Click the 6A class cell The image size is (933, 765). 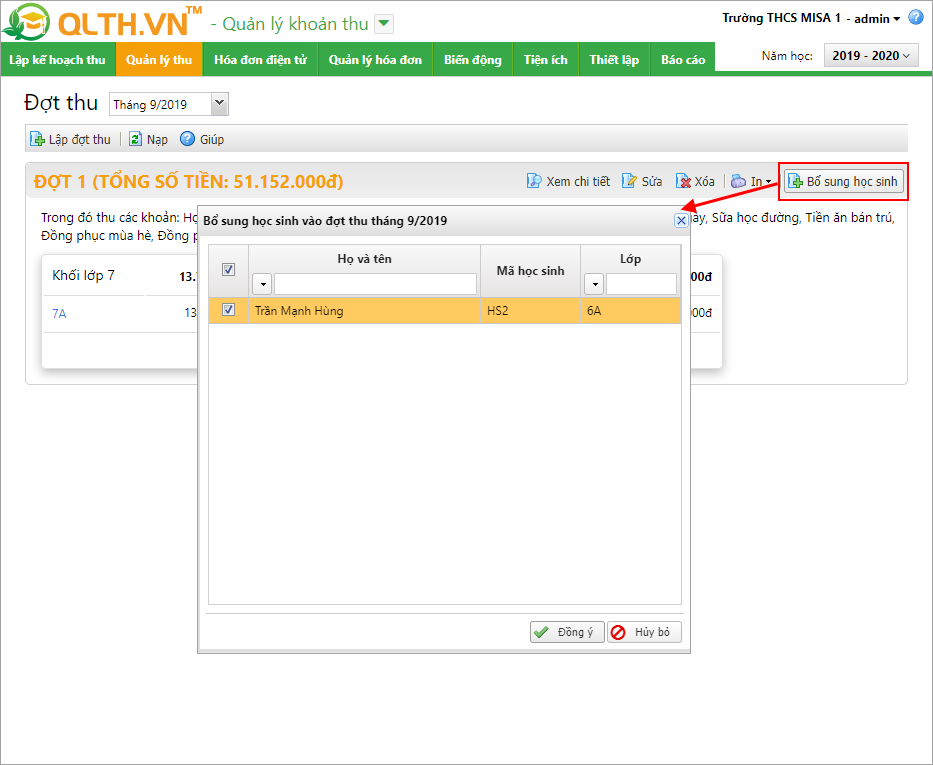coord(631,311)
